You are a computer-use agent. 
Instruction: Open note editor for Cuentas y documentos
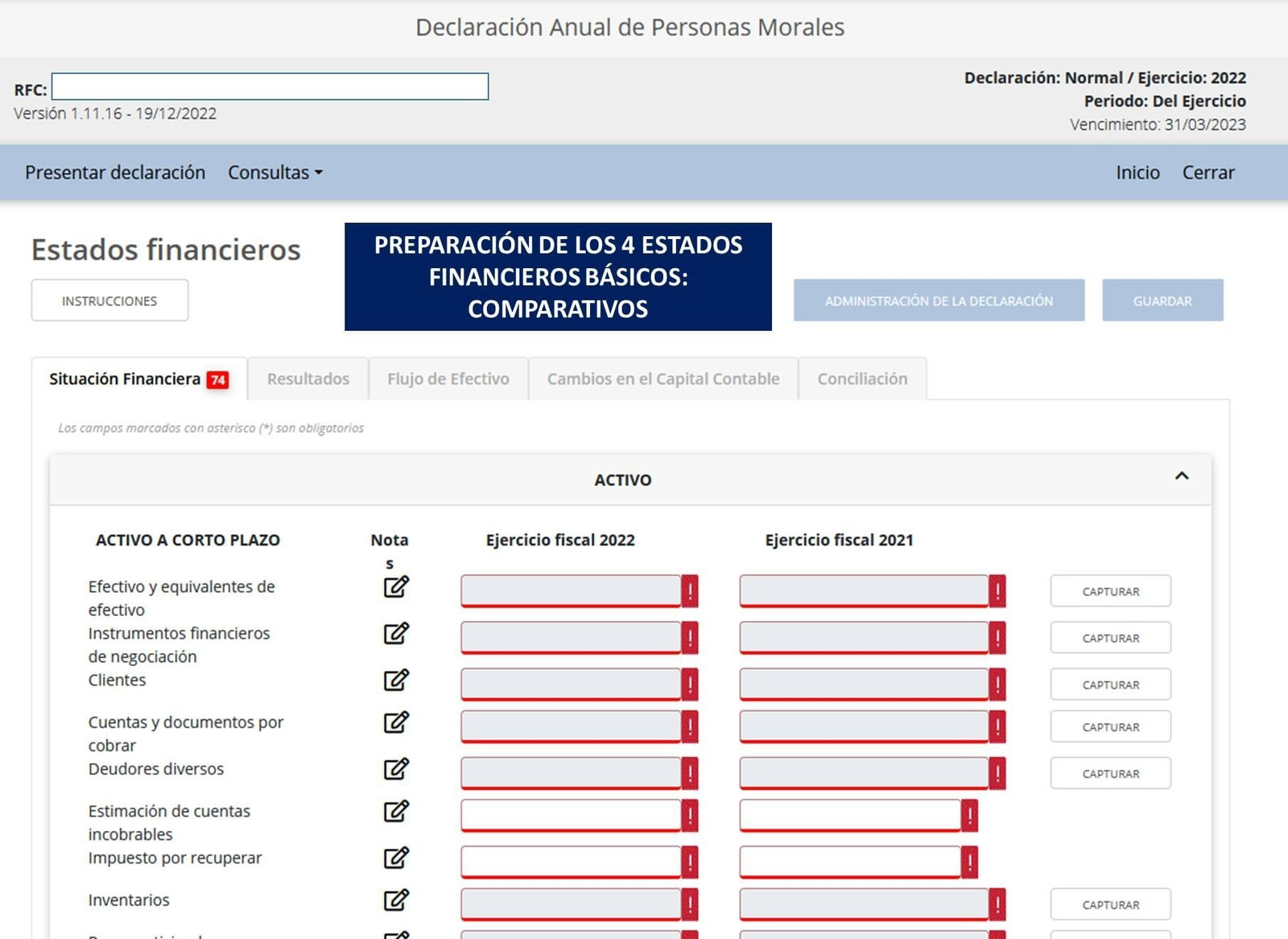point(396,722)
